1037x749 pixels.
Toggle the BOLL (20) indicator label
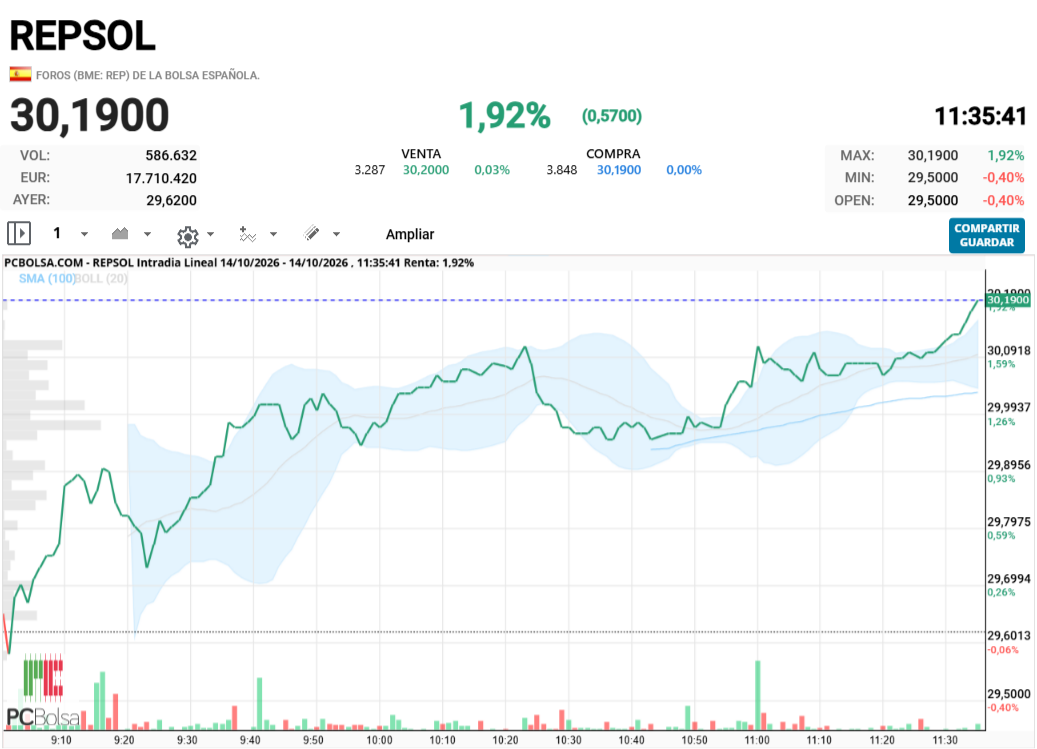click(101, 278)
